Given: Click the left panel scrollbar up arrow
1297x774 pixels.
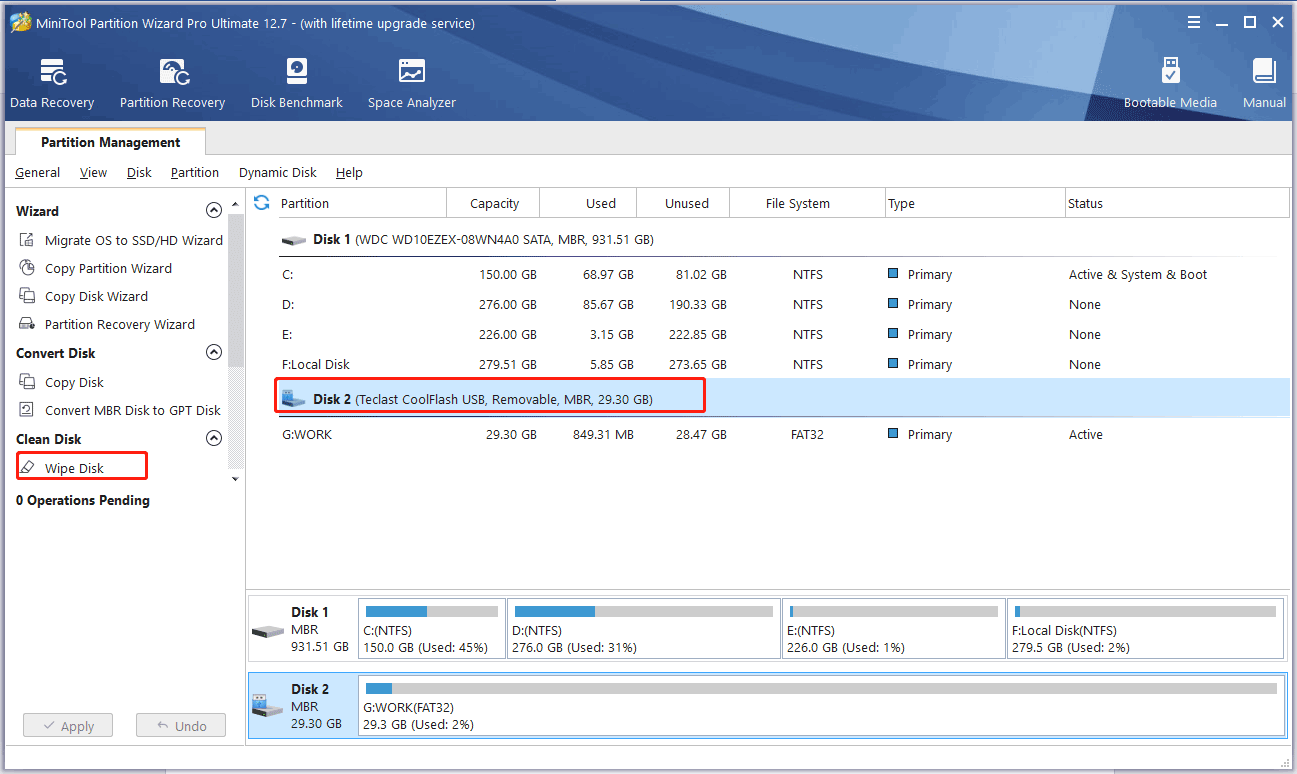Looking at the screenshot, I should coord(236,204).
